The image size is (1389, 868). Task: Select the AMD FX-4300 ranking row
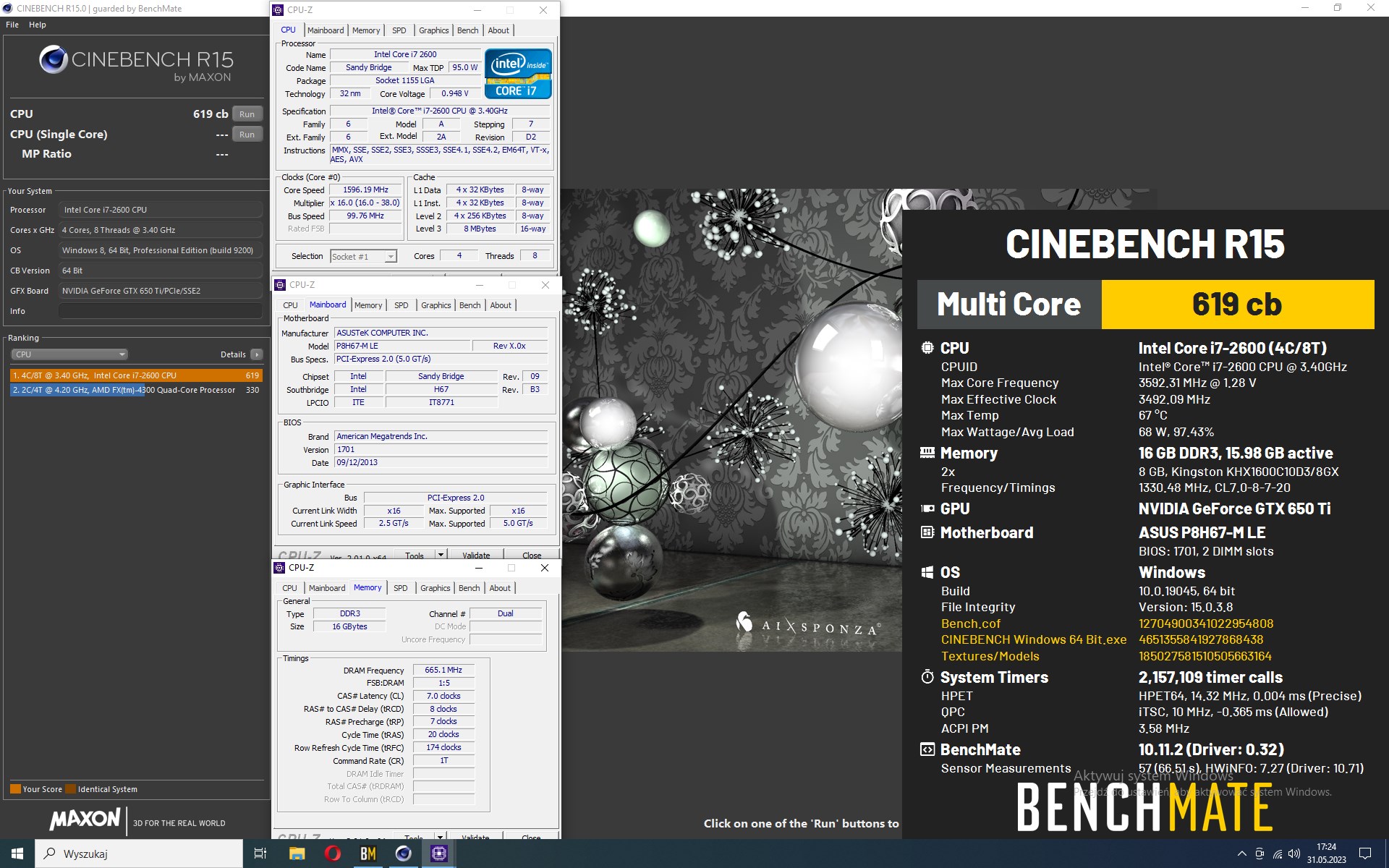pos(136,390)
